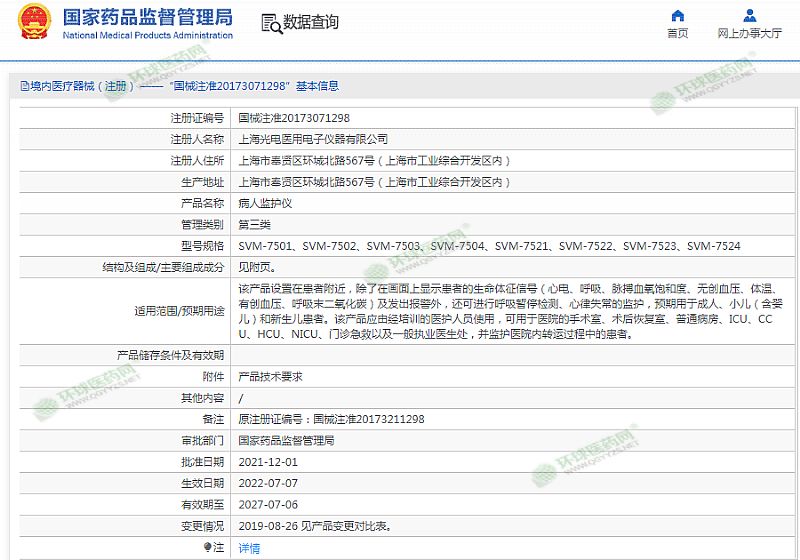Open the 详情 details link
Image resolution: width=800 pixels, height=560 pixels.
(249, 548)
